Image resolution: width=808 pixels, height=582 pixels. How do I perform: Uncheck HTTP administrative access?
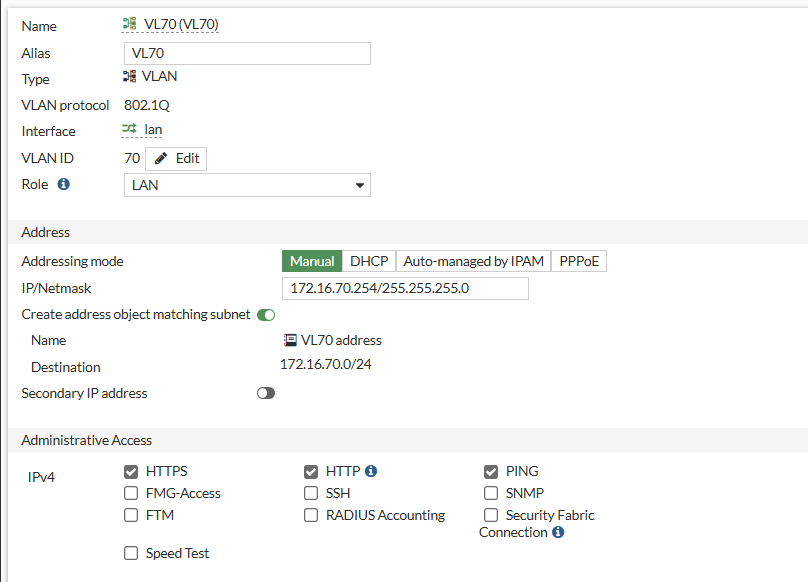tap(311, 471)
